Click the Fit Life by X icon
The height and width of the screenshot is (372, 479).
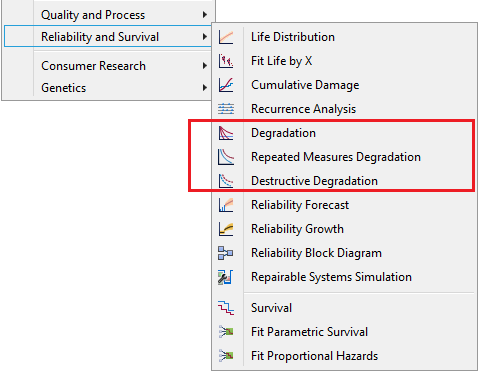tap(226, 61)
